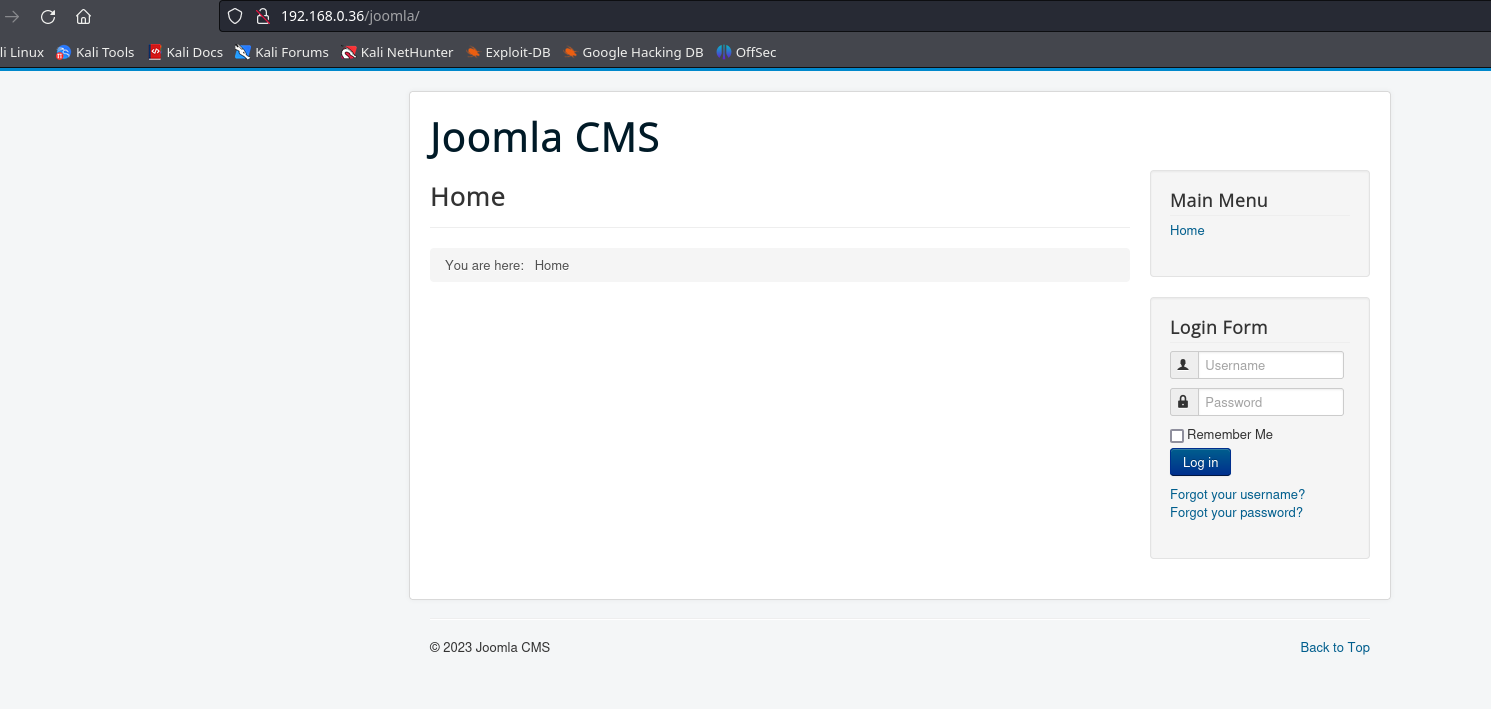The image size is (1491, 709).
Task: Open the Kali Tools bookmark
Action: (95, 52)
